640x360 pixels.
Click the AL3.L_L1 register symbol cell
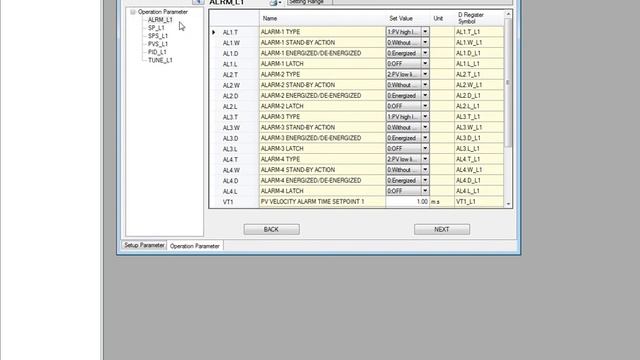(x=479, y=149)
